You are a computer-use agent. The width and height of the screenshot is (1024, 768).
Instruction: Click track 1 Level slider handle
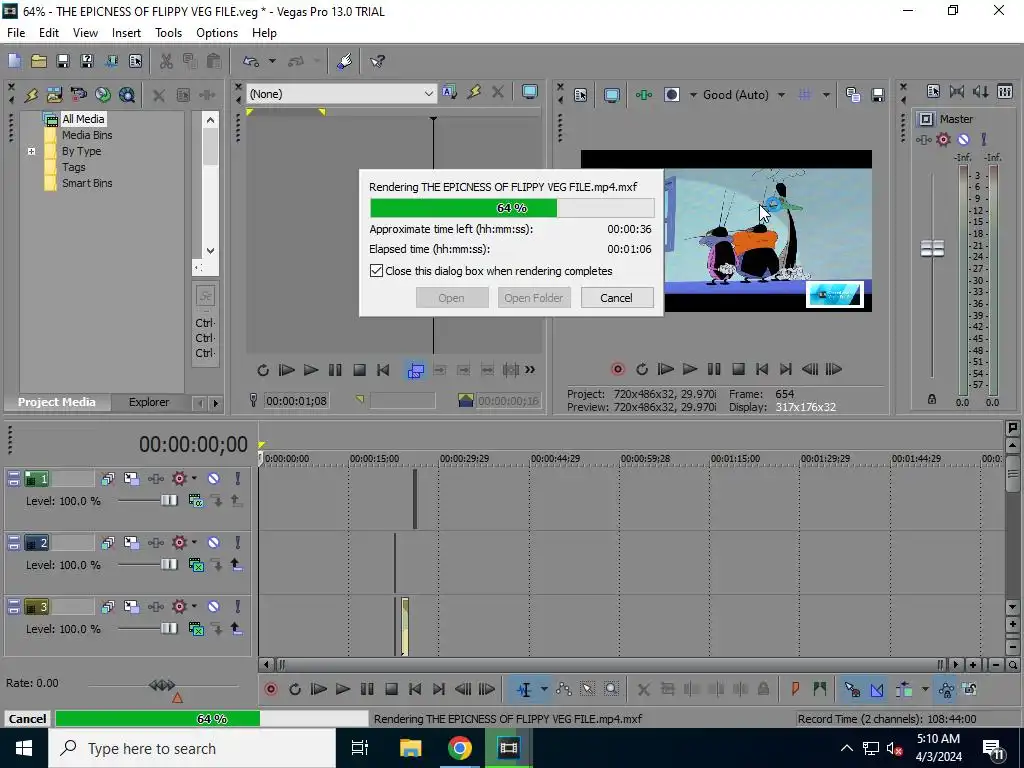coord(169,500)
